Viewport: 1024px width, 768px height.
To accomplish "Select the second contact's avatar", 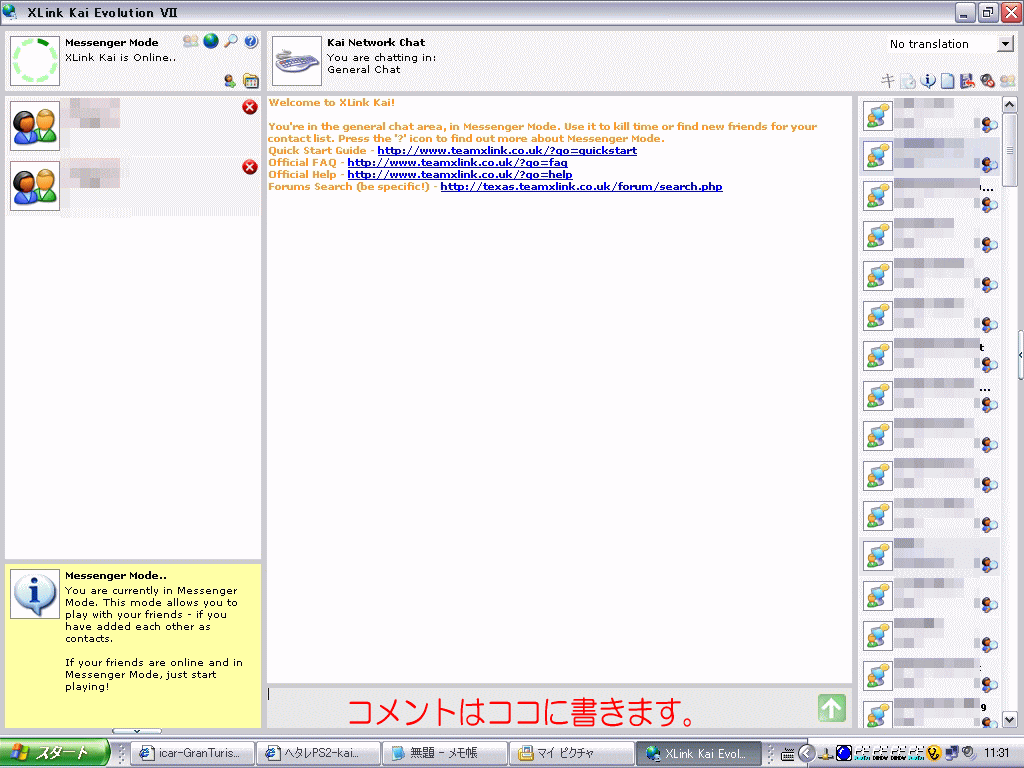I will (x=35, y=186).
